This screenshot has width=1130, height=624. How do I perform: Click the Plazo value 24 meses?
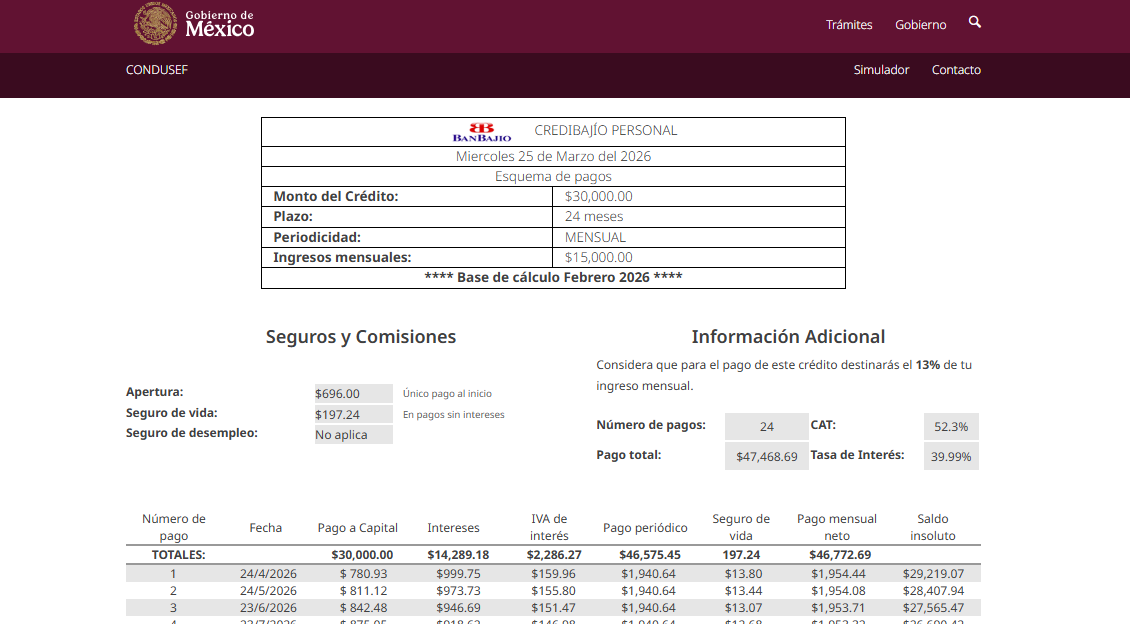coord(594,216)
